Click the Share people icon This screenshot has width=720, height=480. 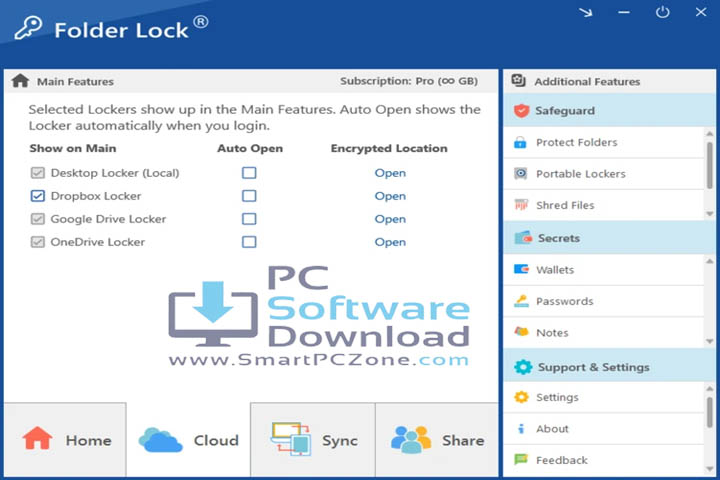pyautogui.click(x=411, y=440)
